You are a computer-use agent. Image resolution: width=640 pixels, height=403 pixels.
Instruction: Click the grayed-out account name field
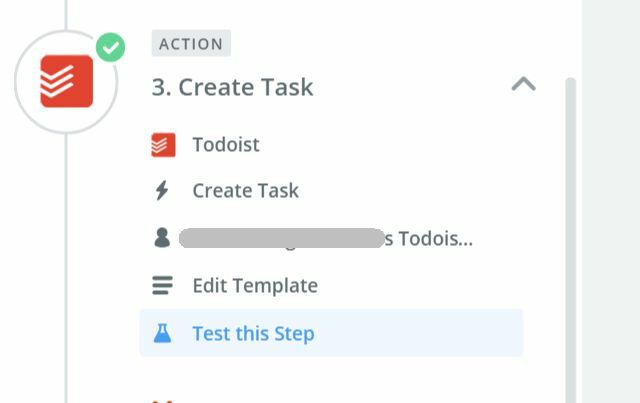[x=282, y=238]
